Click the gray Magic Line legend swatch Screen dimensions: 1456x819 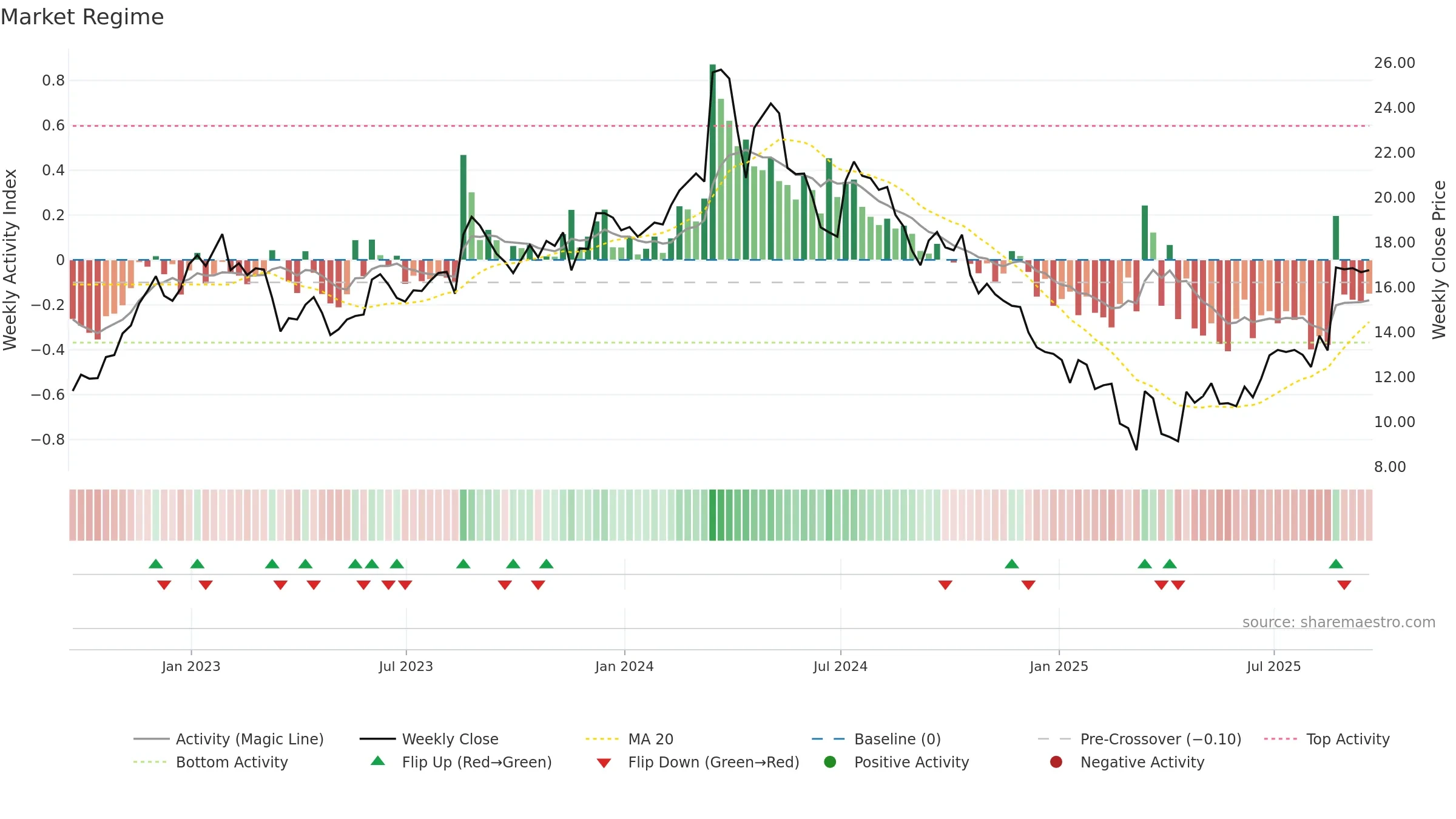tap(151, 739)
